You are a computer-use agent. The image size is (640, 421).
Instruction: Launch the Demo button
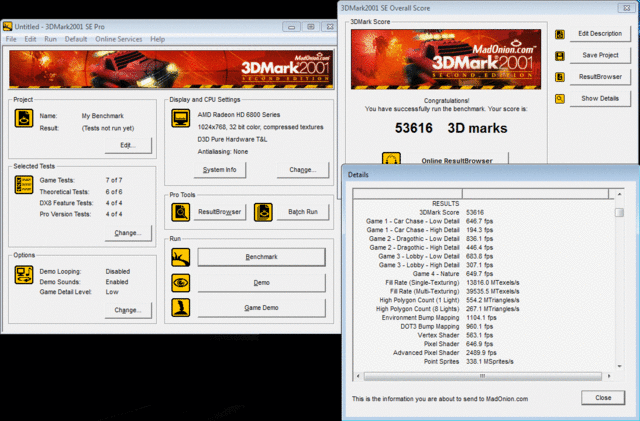[x=261, y=283]
